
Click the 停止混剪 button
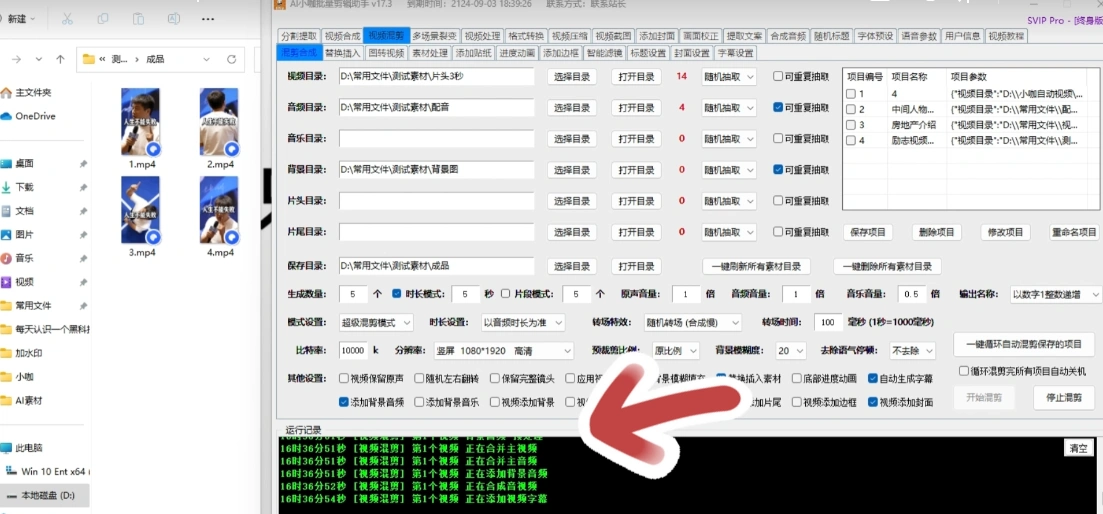(x=1063, y=398)
